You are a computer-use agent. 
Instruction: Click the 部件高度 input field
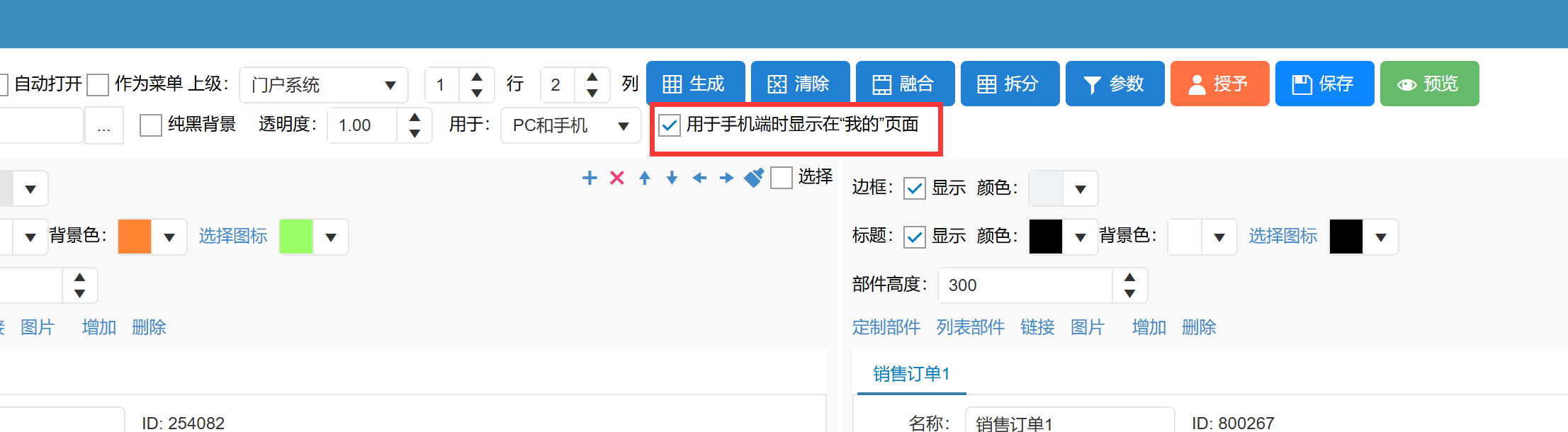tap(1025, 285)
